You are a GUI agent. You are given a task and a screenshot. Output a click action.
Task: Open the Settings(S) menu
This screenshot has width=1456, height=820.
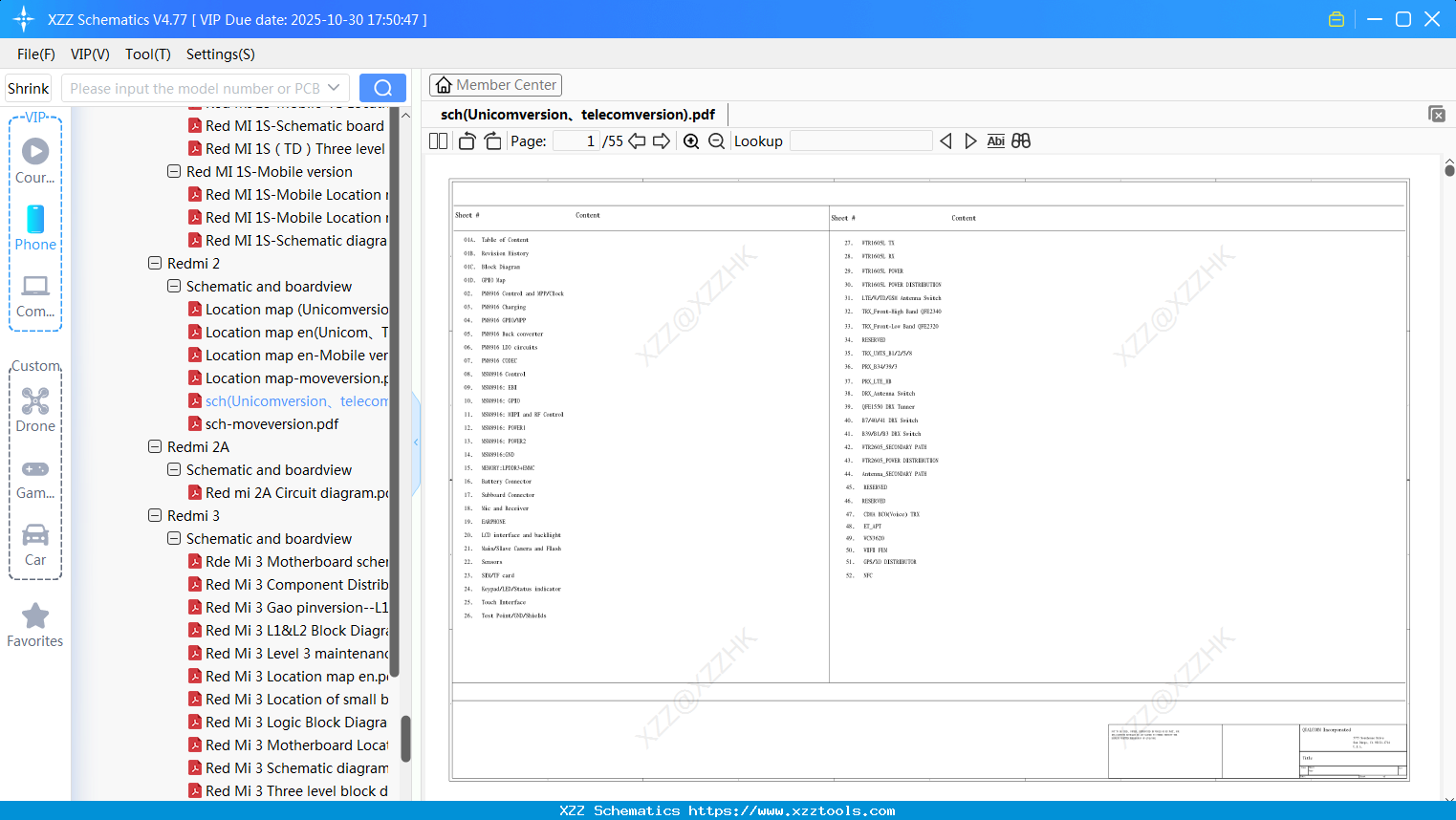(x=220, y=54)
